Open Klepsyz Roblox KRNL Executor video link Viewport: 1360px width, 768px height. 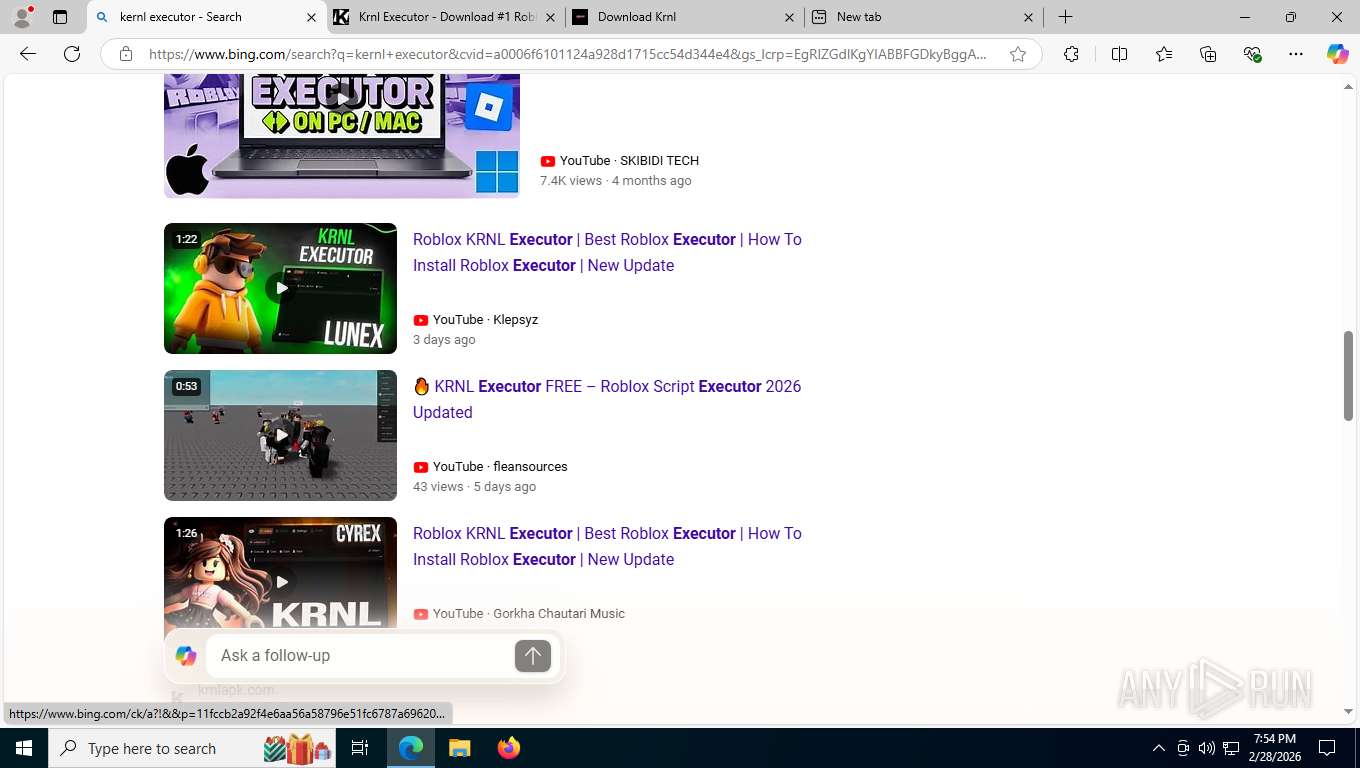click(607, 252)
